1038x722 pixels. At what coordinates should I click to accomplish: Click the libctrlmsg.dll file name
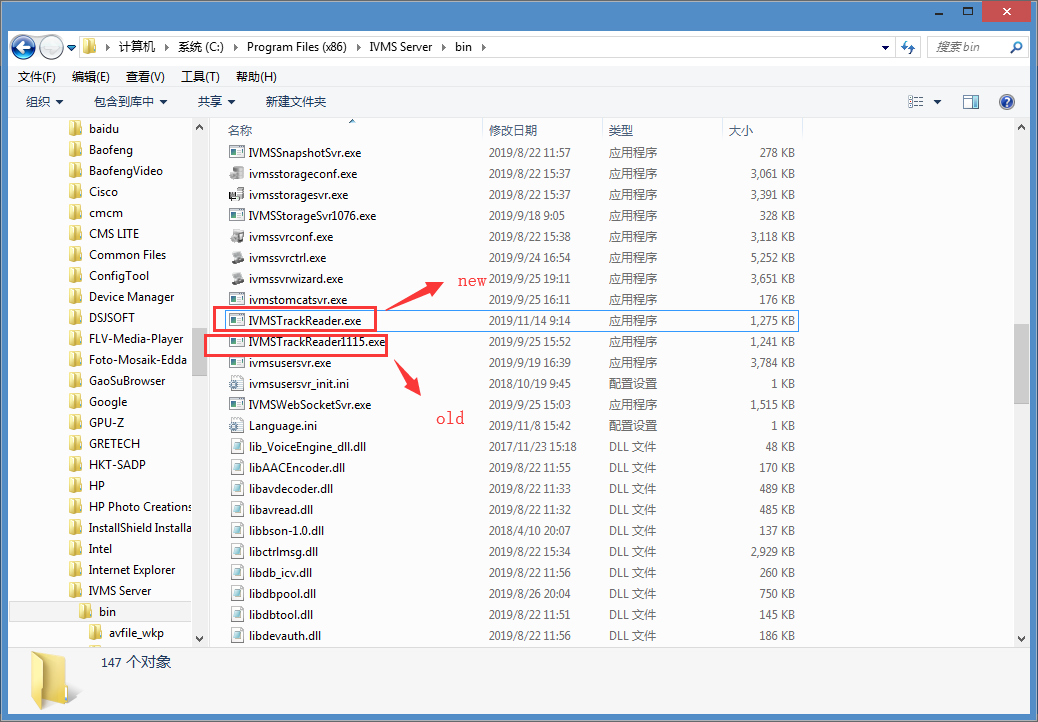(283, 551)
